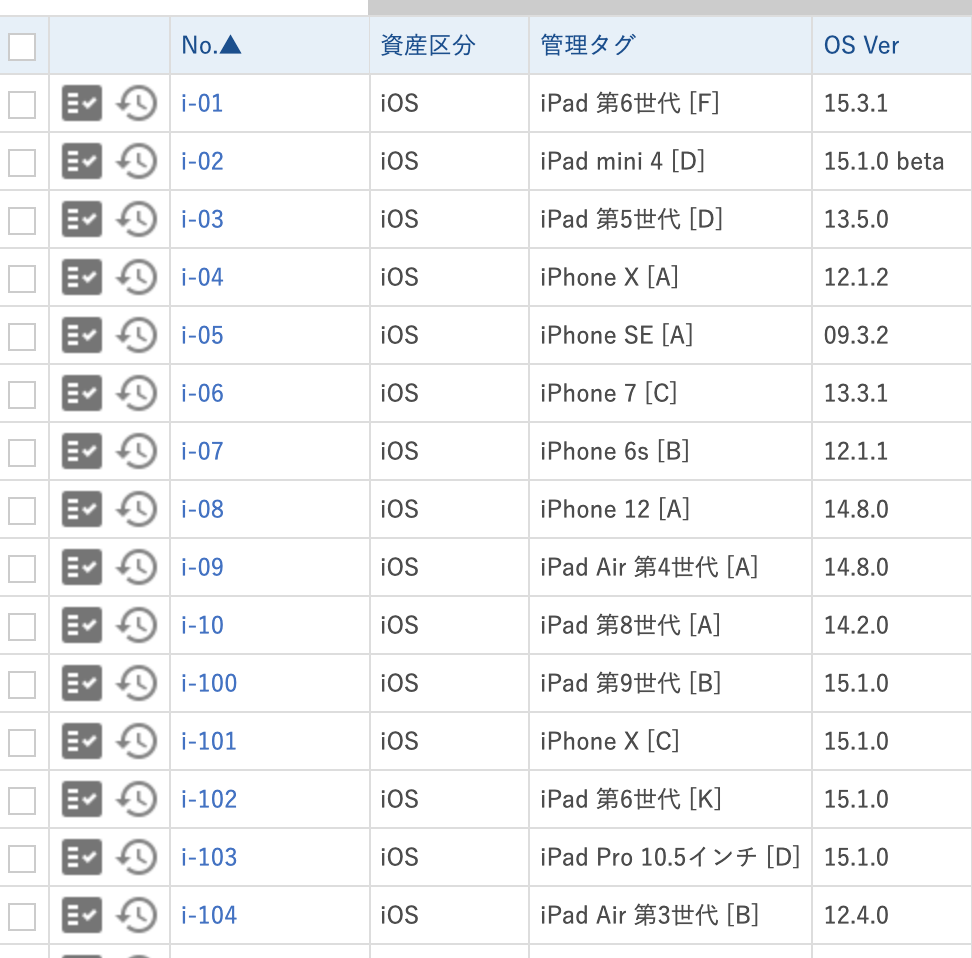Open device link i-01
This screenshot has height=958, width=972.
pyautogui.click(x=201, y=103)
